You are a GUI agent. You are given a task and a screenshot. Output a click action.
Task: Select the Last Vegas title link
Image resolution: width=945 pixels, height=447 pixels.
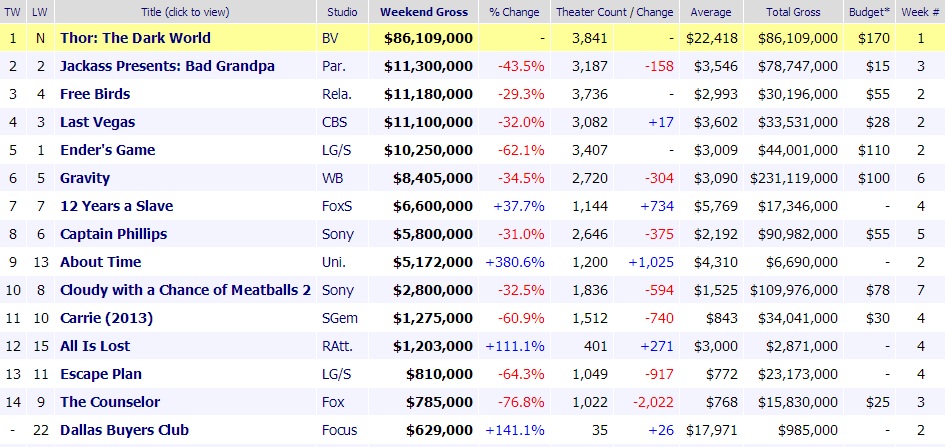click(x=97, y=122)
